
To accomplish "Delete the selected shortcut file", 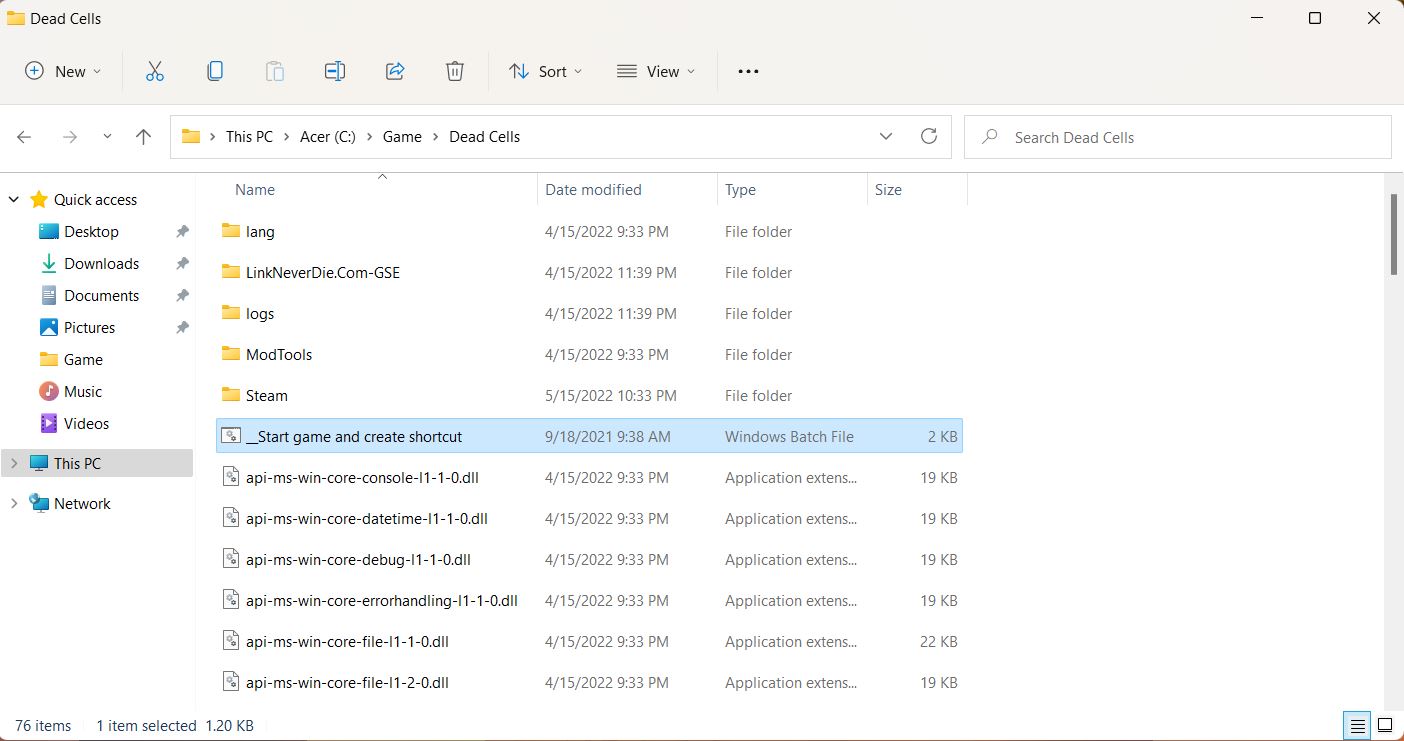I will [x=455, y=71].
